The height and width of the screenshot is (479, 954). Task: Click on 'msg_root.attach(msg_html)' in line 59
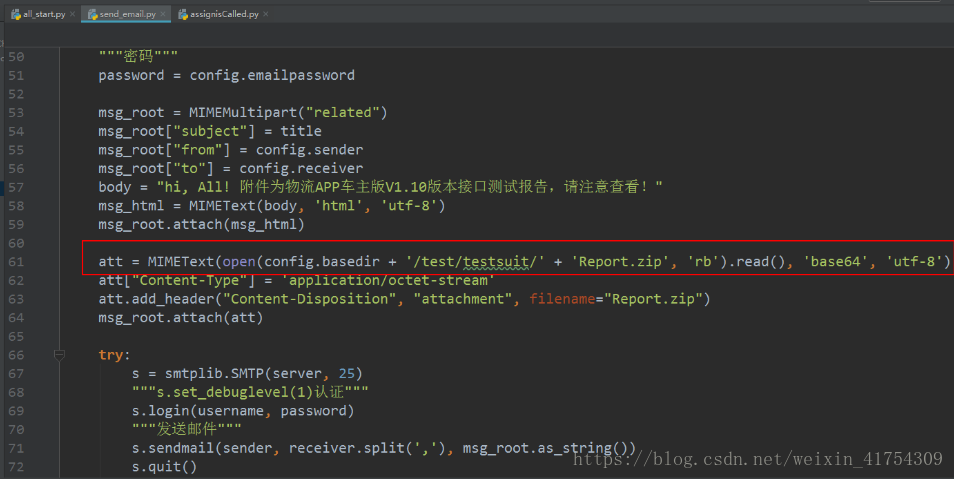point(201,225)
